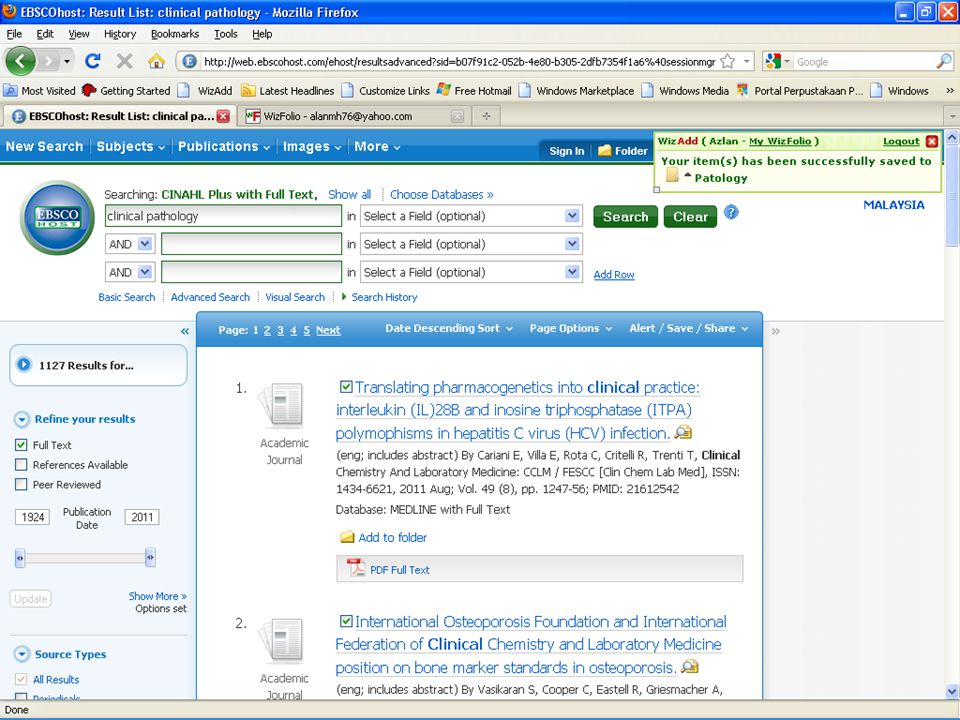Click folder icon beside Add to folder
Screen dimensions: 960x720
tap(347, 538)
